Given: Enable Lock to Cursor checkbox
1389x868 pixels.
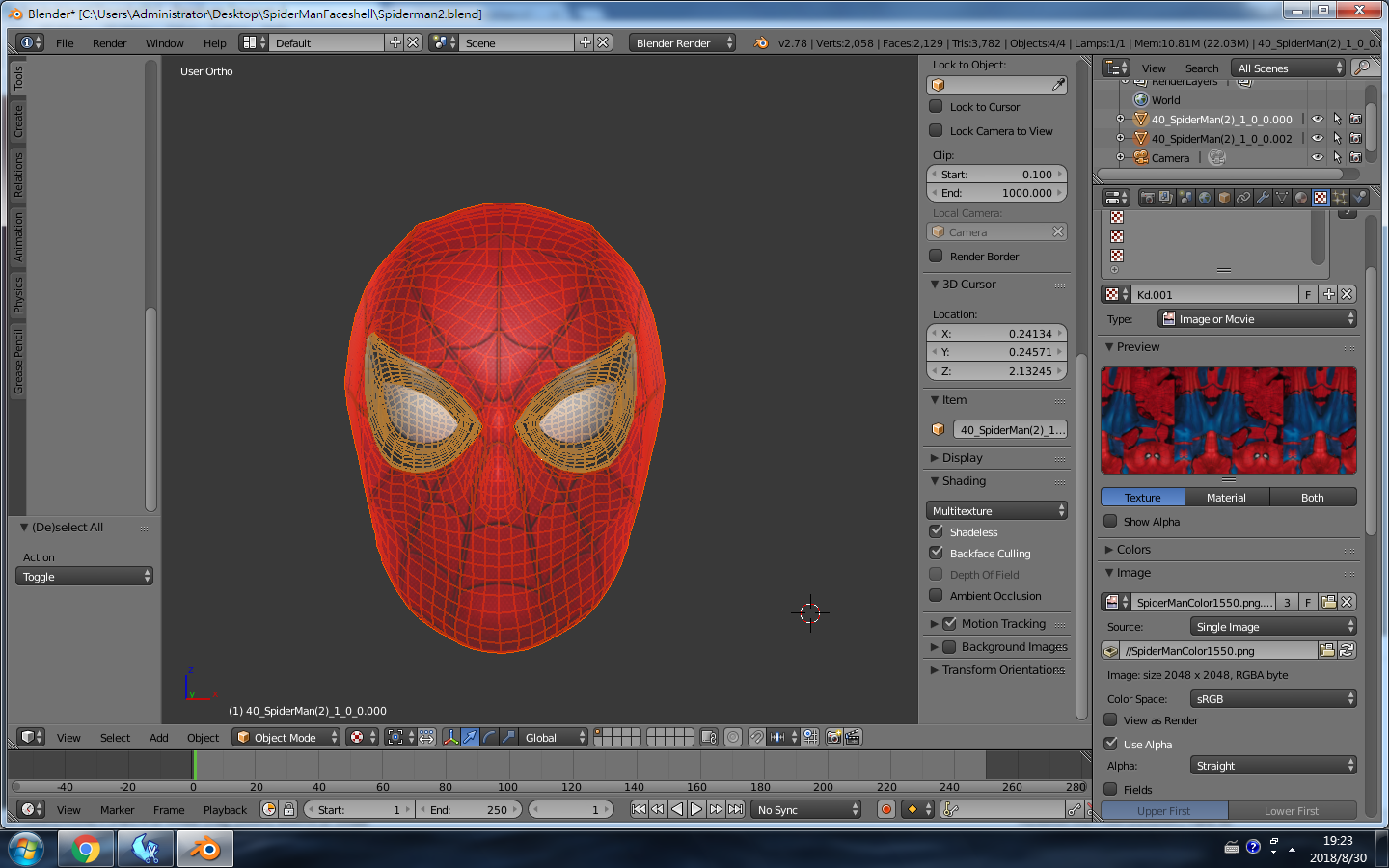Looking at the screenshot, I should click(x=936, y=106).
